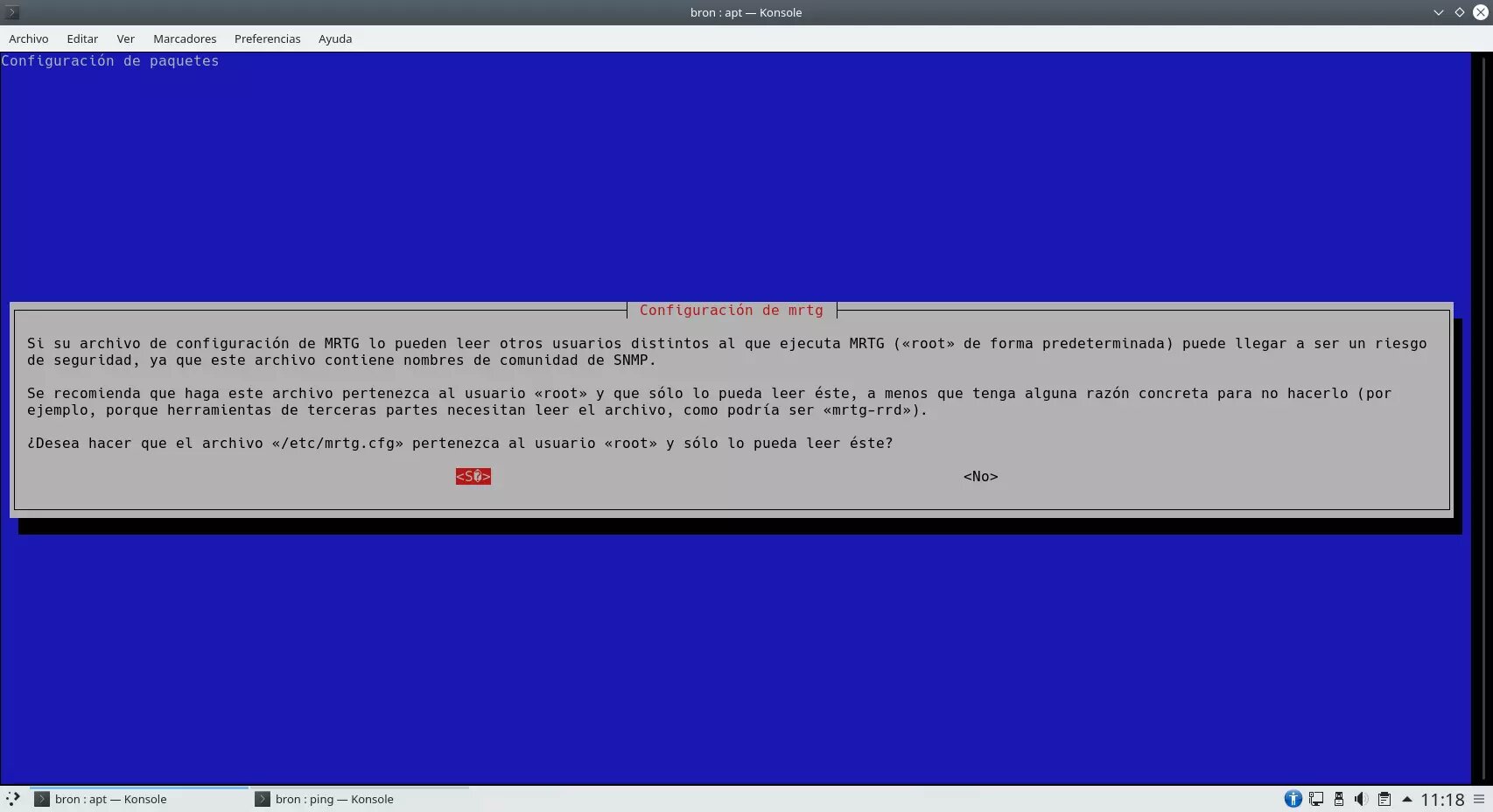Open the KDE application launcher icon
Screen dimensions: 1493x812
coord(12,799)
